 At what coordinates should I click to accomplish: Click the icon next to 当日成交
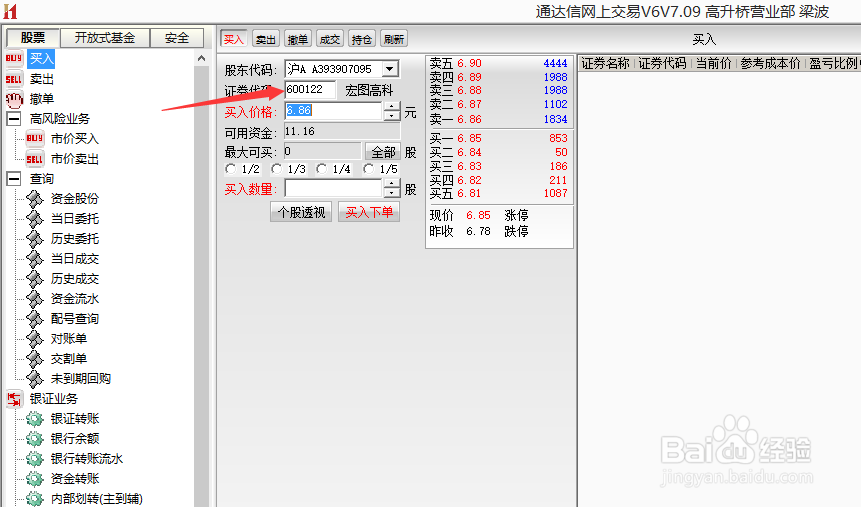[x=35, y=259]
